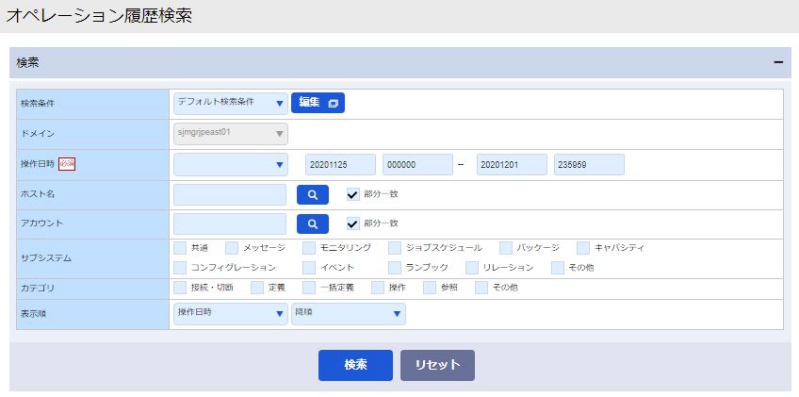The height and width of the screenshot is (397, 799).
Task: Click the オペレーション履歴検索 page title
Action: [99, 16]
